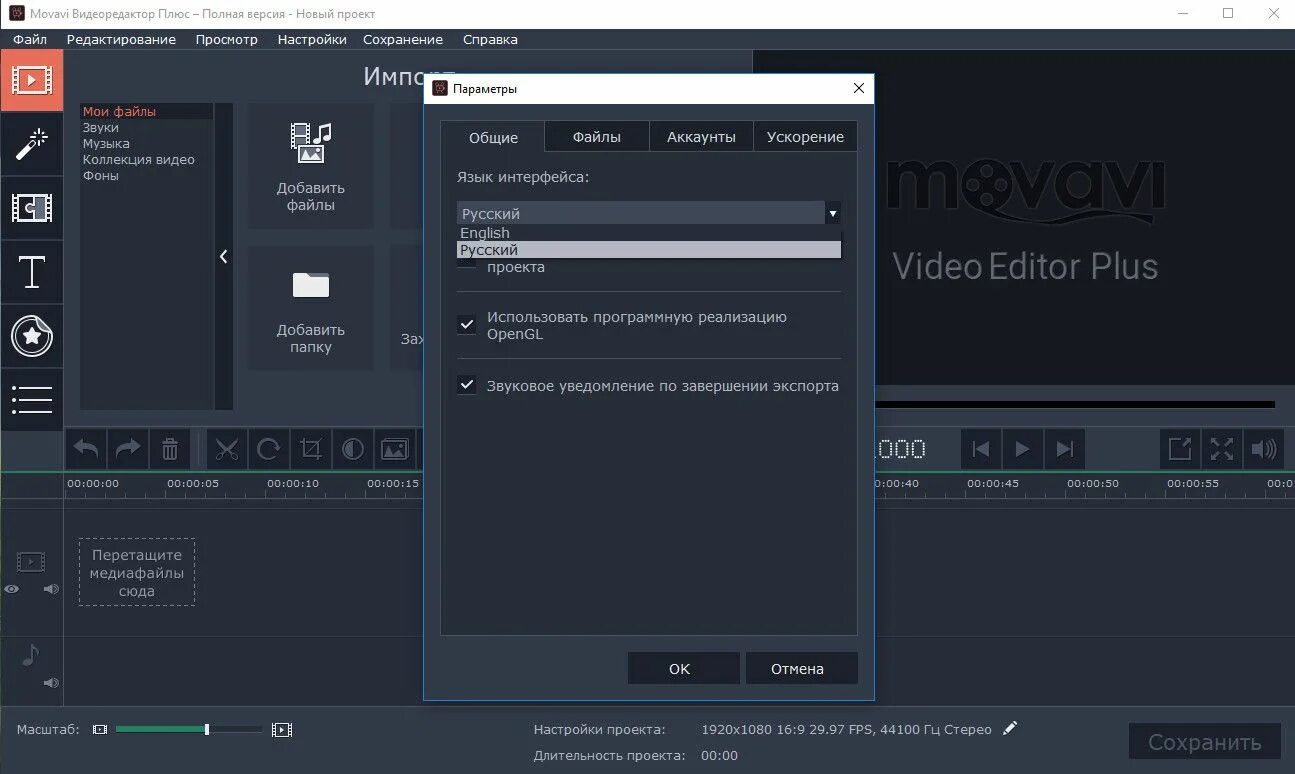This screenshot has width=1295, height=774.
Task: Detach the player window icon
Action: [1180, 449]
